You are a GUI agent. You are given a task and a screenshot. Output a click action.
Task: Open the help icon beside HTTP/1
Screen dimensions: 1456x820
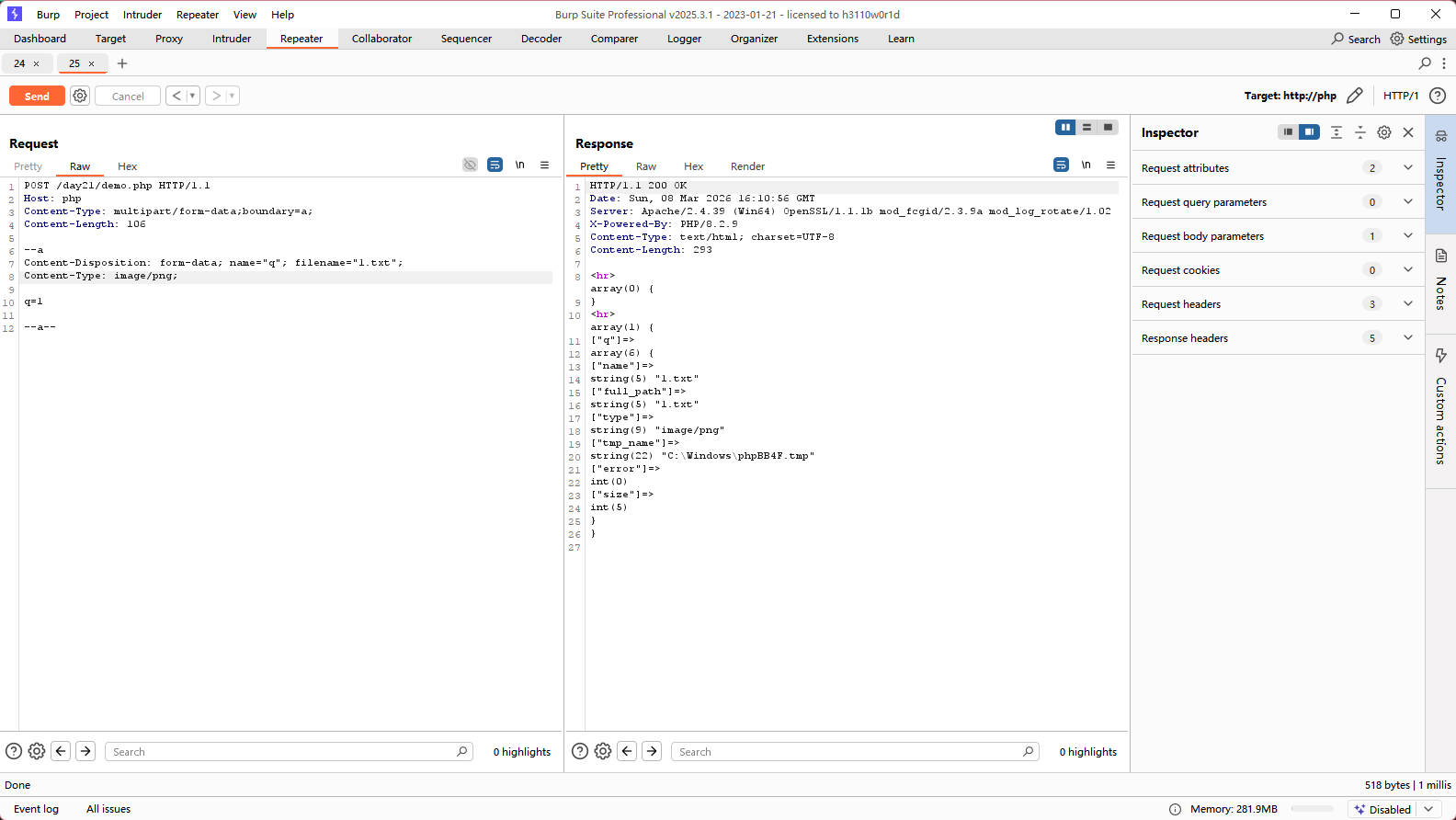pos(1438,96)
